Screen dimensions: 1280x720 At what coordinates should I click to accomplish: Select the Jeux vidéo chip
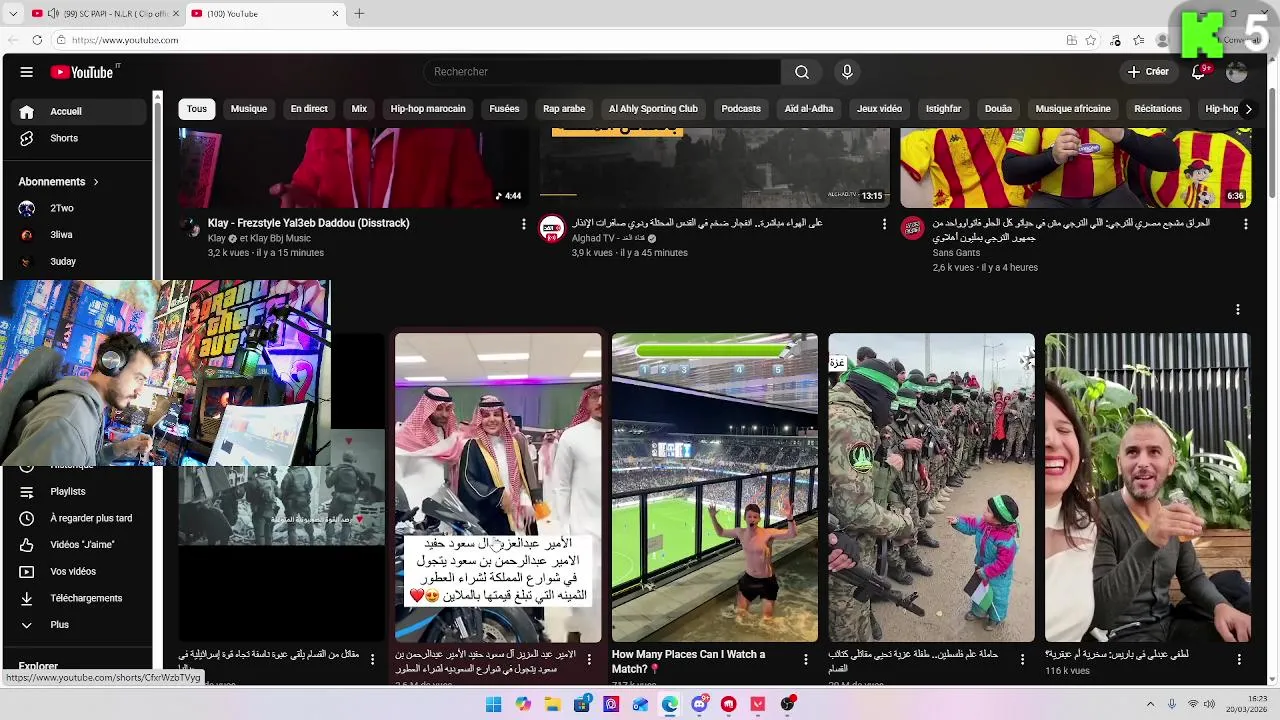coord(879,109)
